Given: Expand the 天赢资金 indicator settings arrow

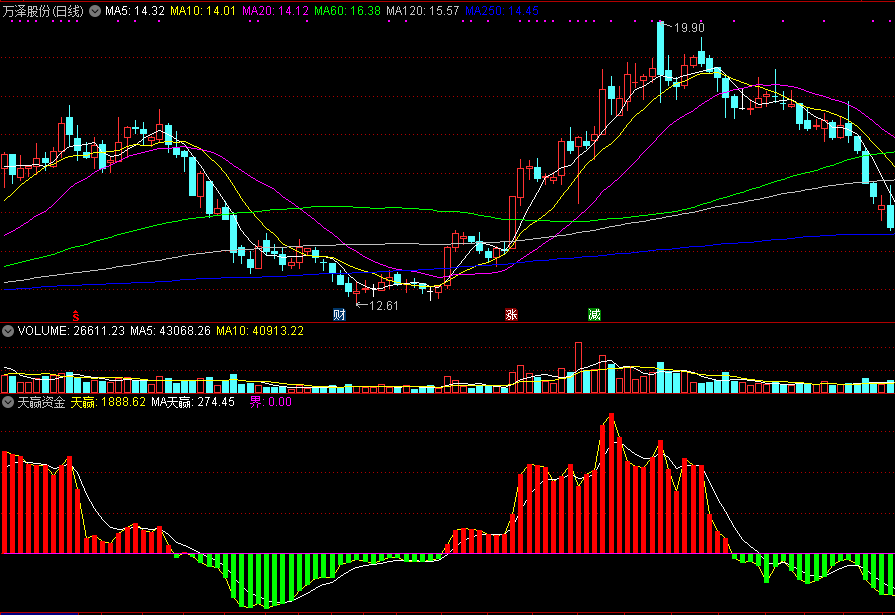Looking at the screenshot, I should [x=8, y=402].
